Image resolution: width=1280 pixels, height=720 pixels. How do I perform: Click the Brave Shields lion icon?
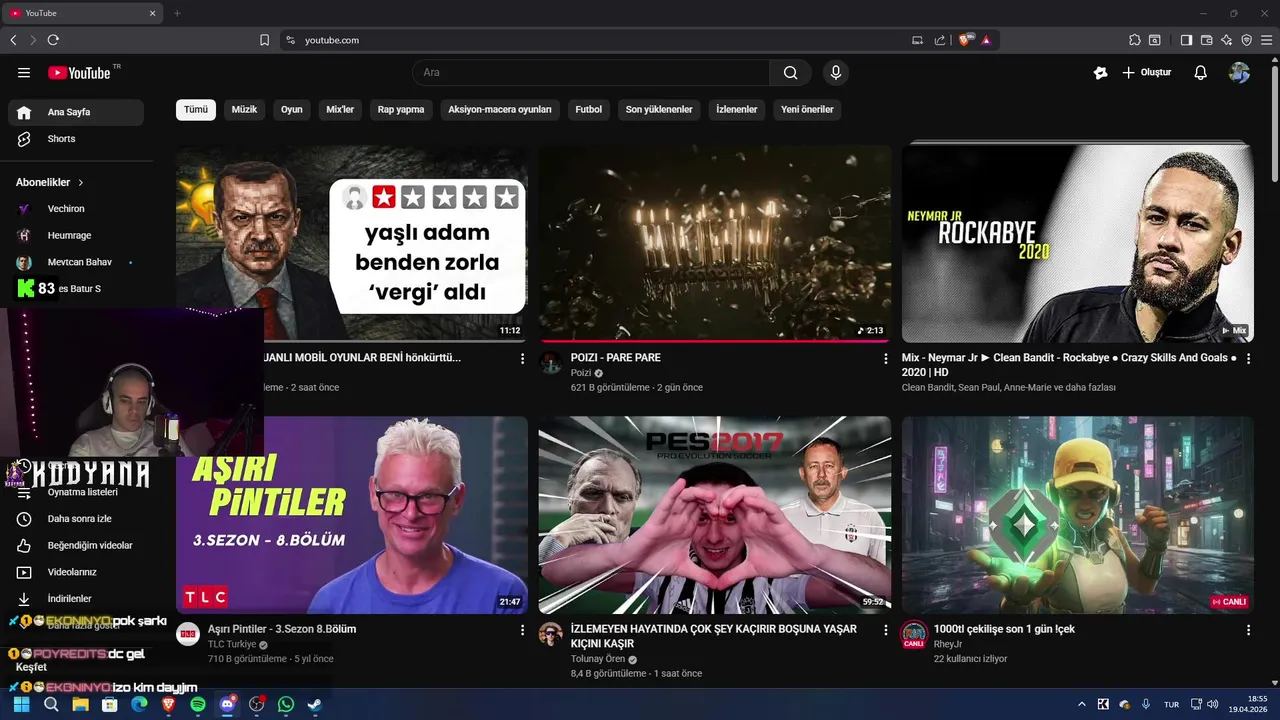[x=966, y=40]
